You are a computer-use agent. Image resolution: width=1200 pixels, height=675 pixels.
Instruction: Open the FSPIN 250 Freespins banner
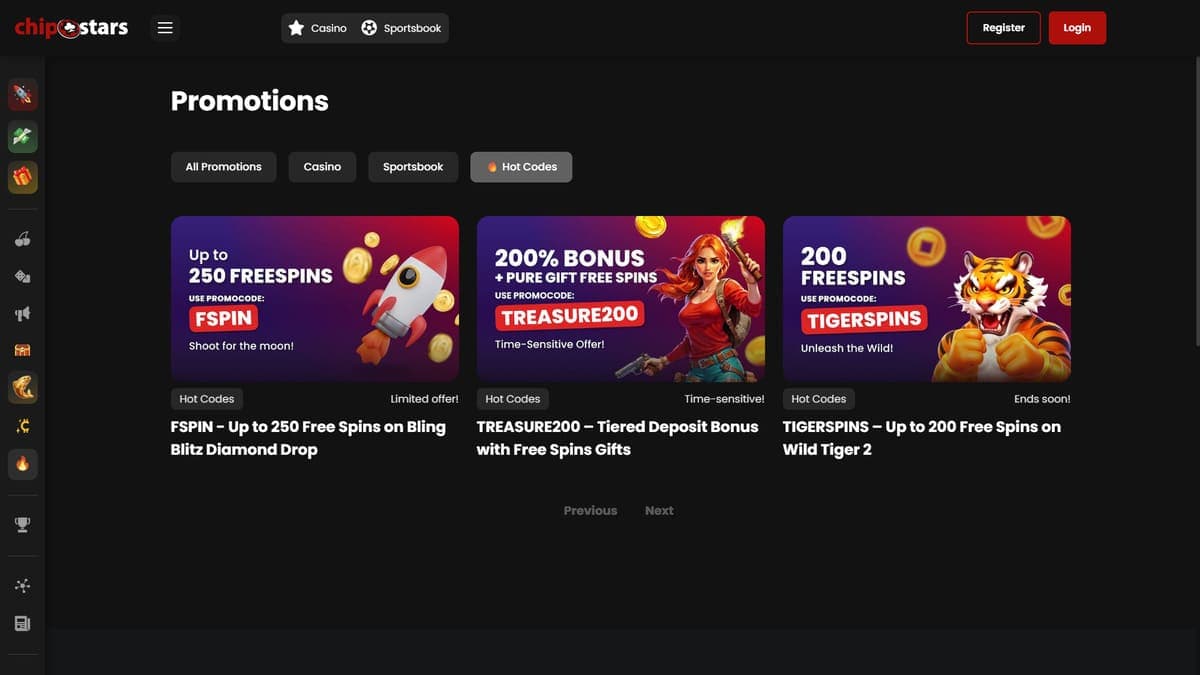[315, 299]
